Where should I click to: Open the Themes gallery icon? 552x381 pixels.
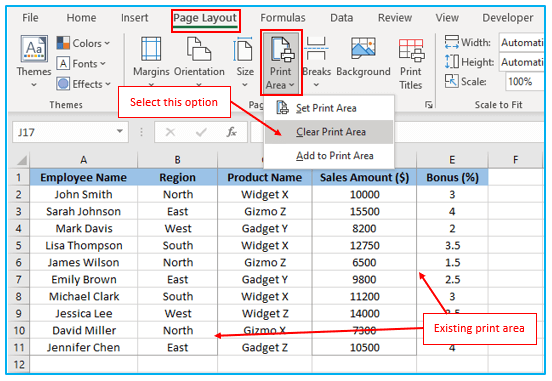tap(34, 49)
